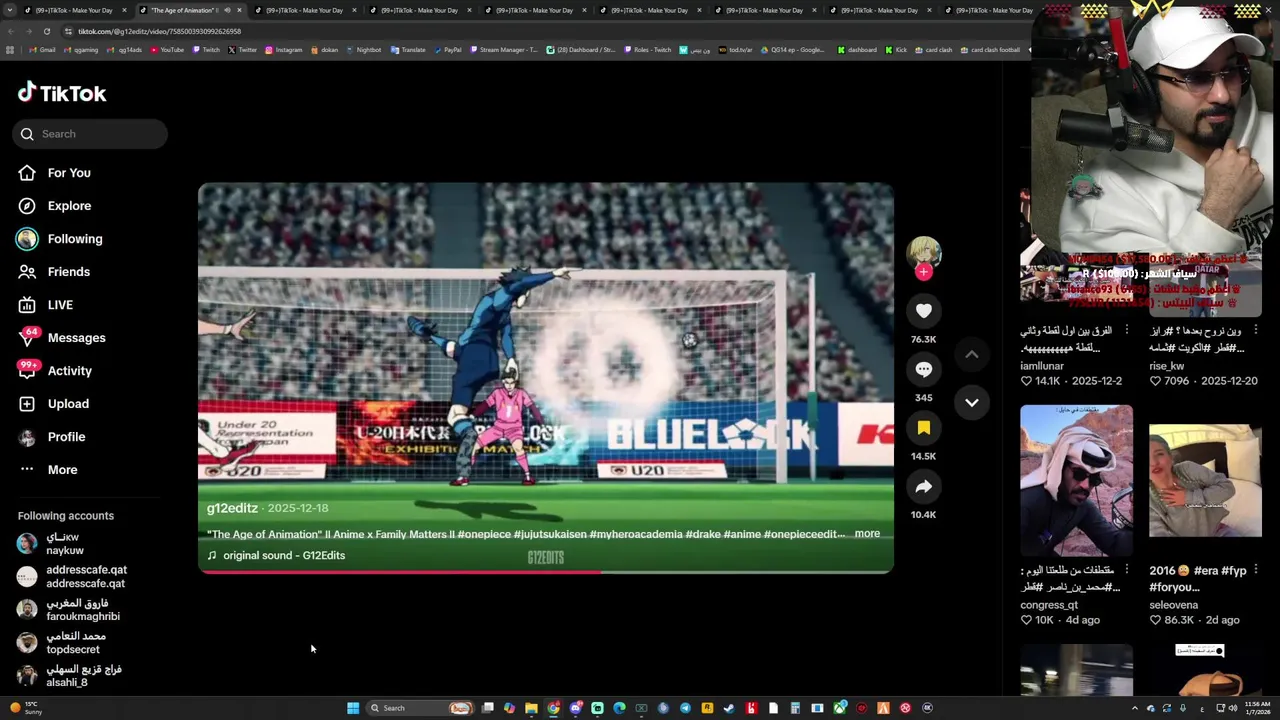The image size is (1280, 720).
Task: Expand the caption with more
Action: (x=867, y=534)
